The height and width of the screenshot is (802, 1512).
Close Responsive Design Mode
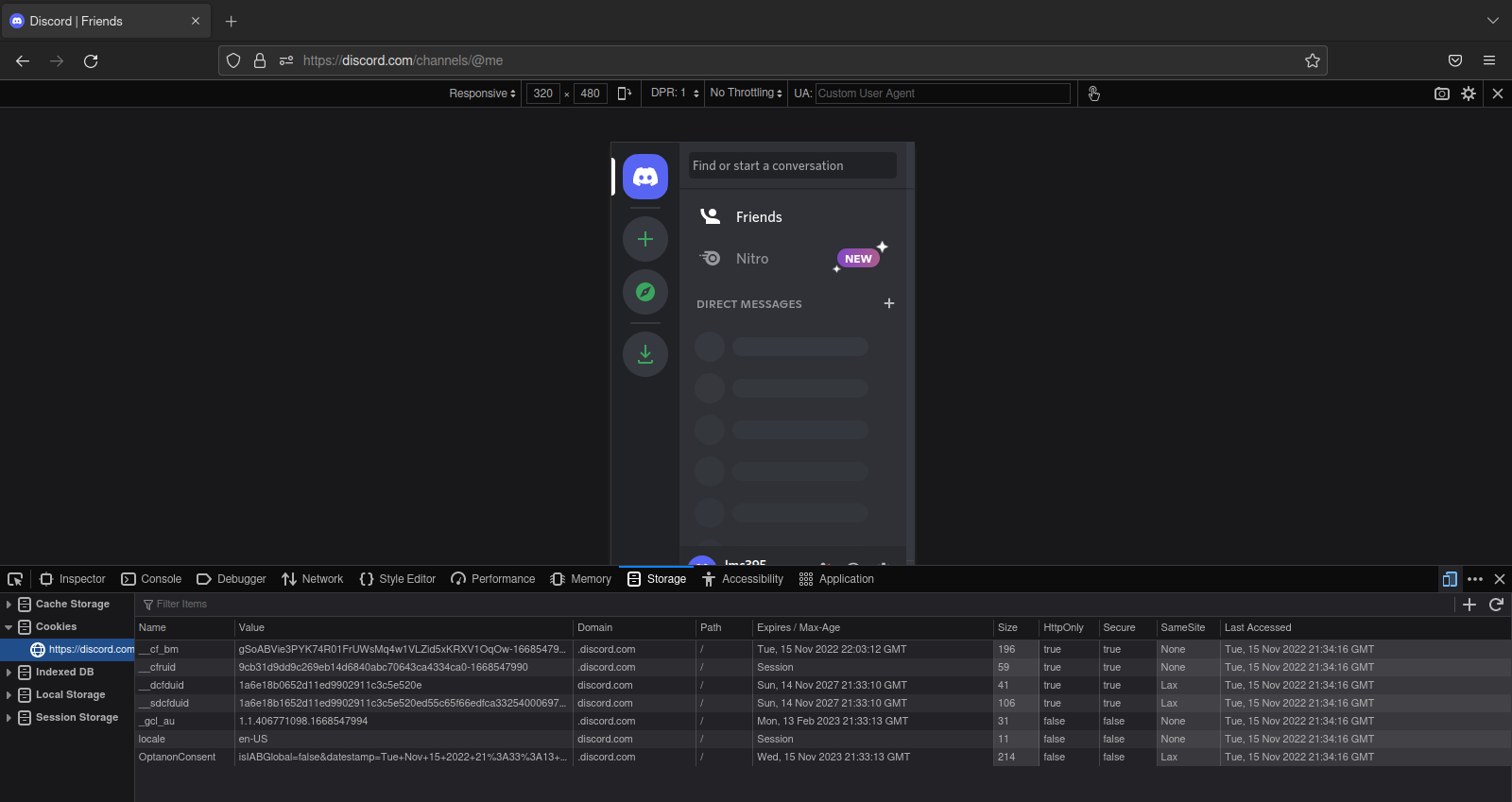click(x=1498, y=94)
